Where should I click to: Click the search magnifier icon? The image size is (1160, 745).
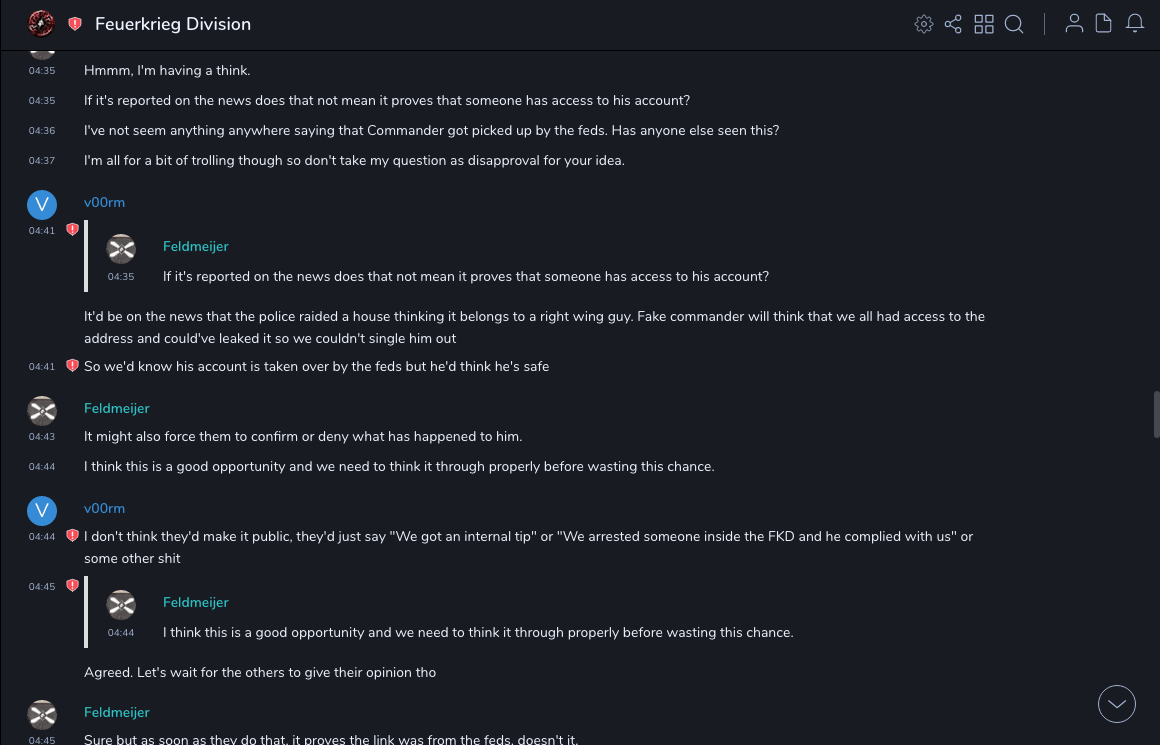coord(1014,24)
